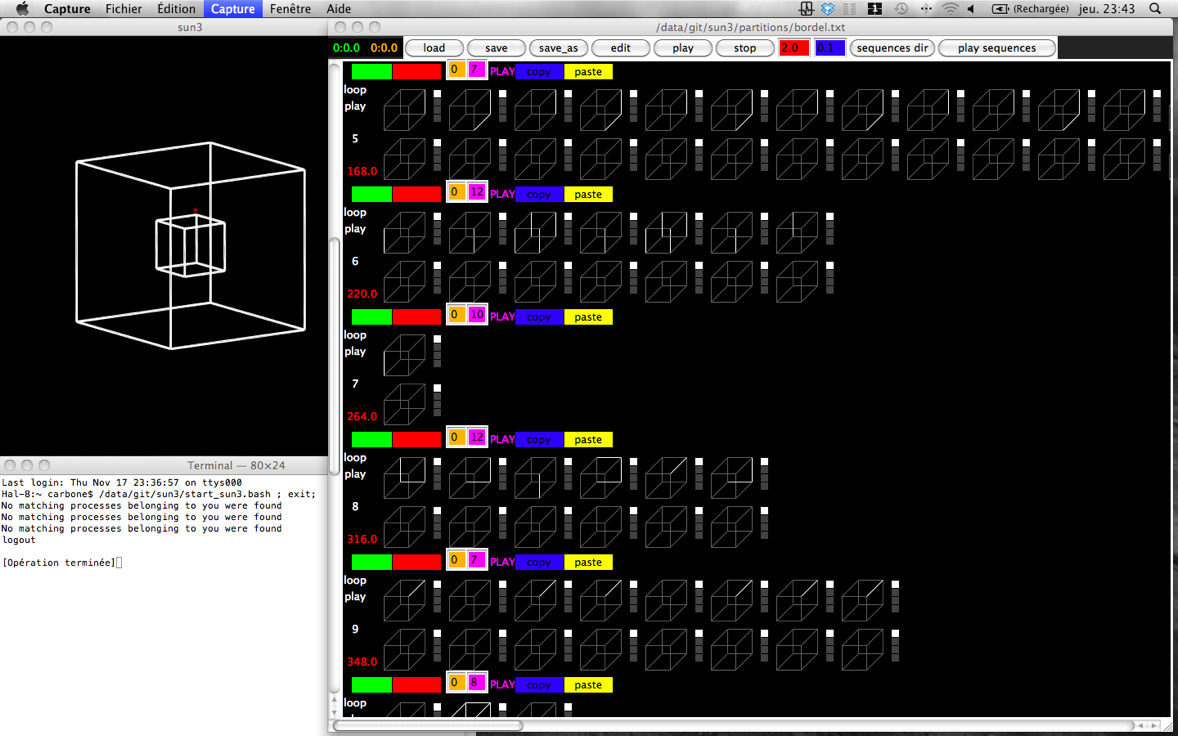The width and height of the screenshot is (1178, 736).
Task: Click the red 264.0 value
Action: (x=362, y=417)
